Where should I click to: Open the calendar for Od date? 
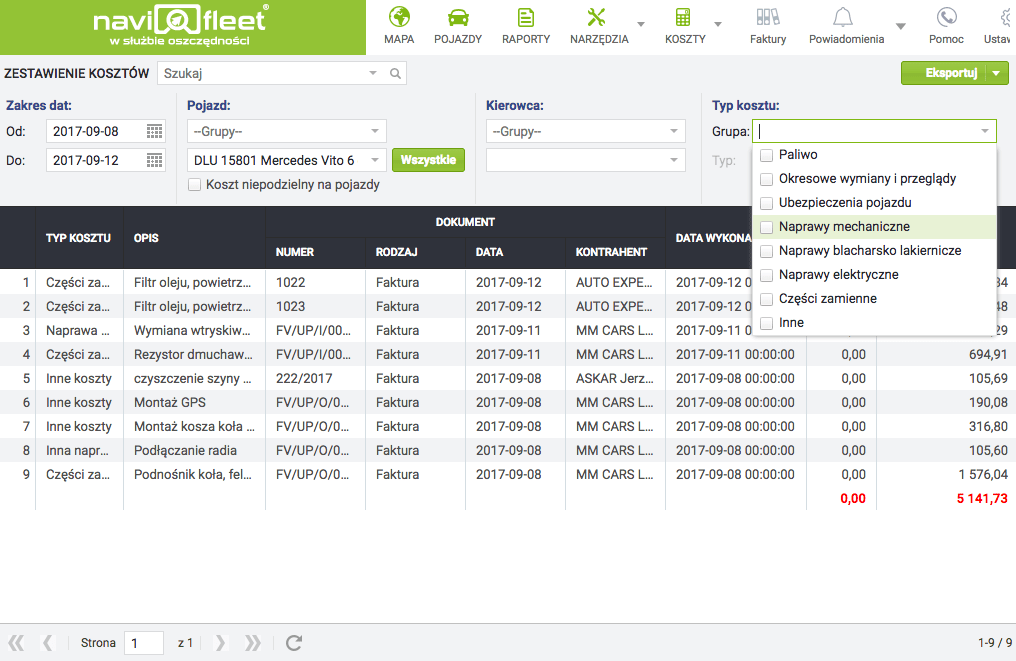click(x=154, y=132)
